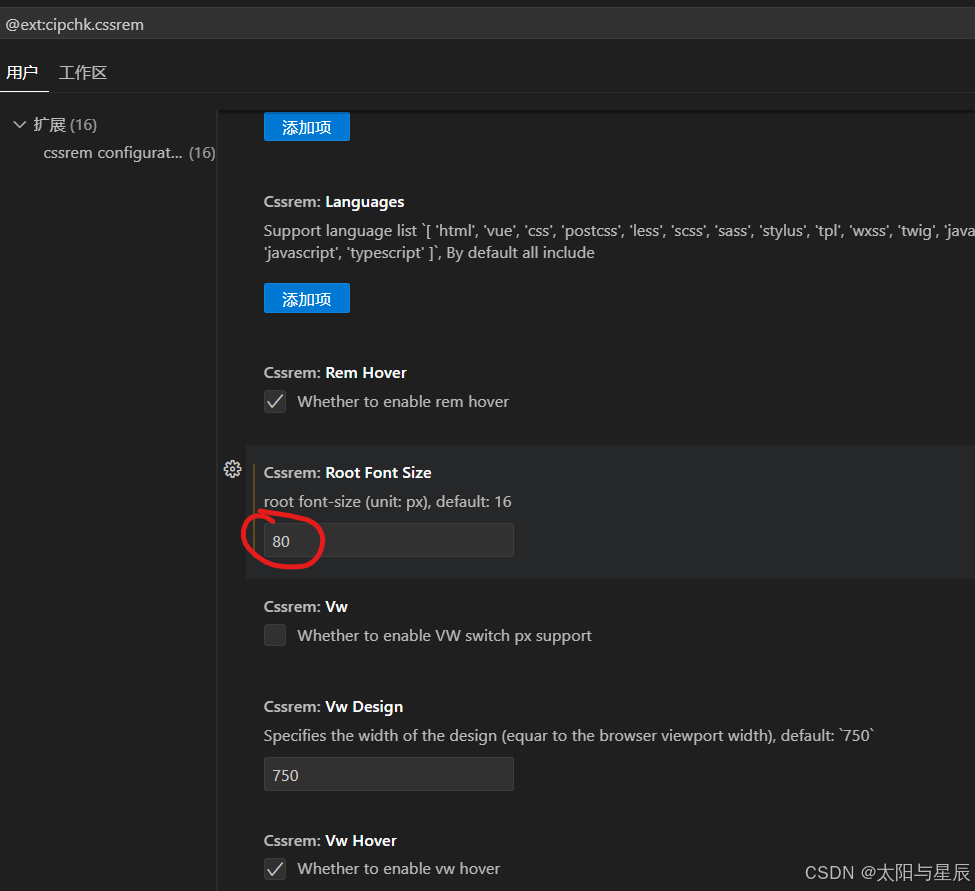The width and height of the screenshot is (975, 891).
Task: Collapse the 扩展 (16) tree section
Action: (20, 125)
